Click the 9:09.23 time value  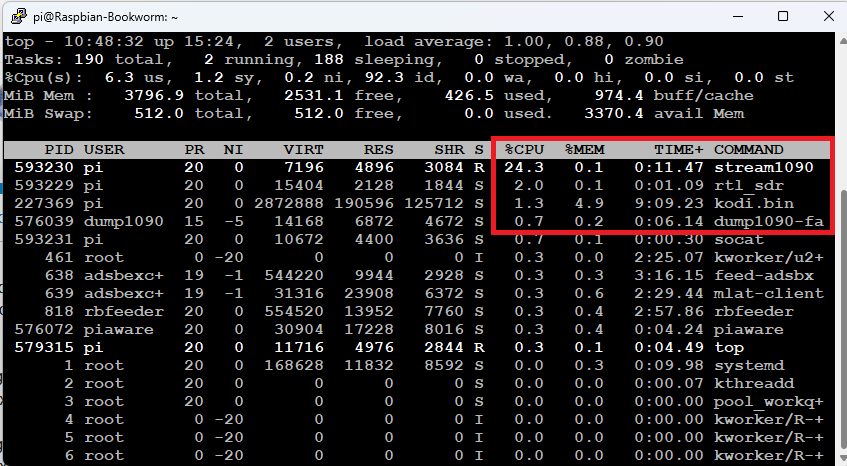(669, 204)
